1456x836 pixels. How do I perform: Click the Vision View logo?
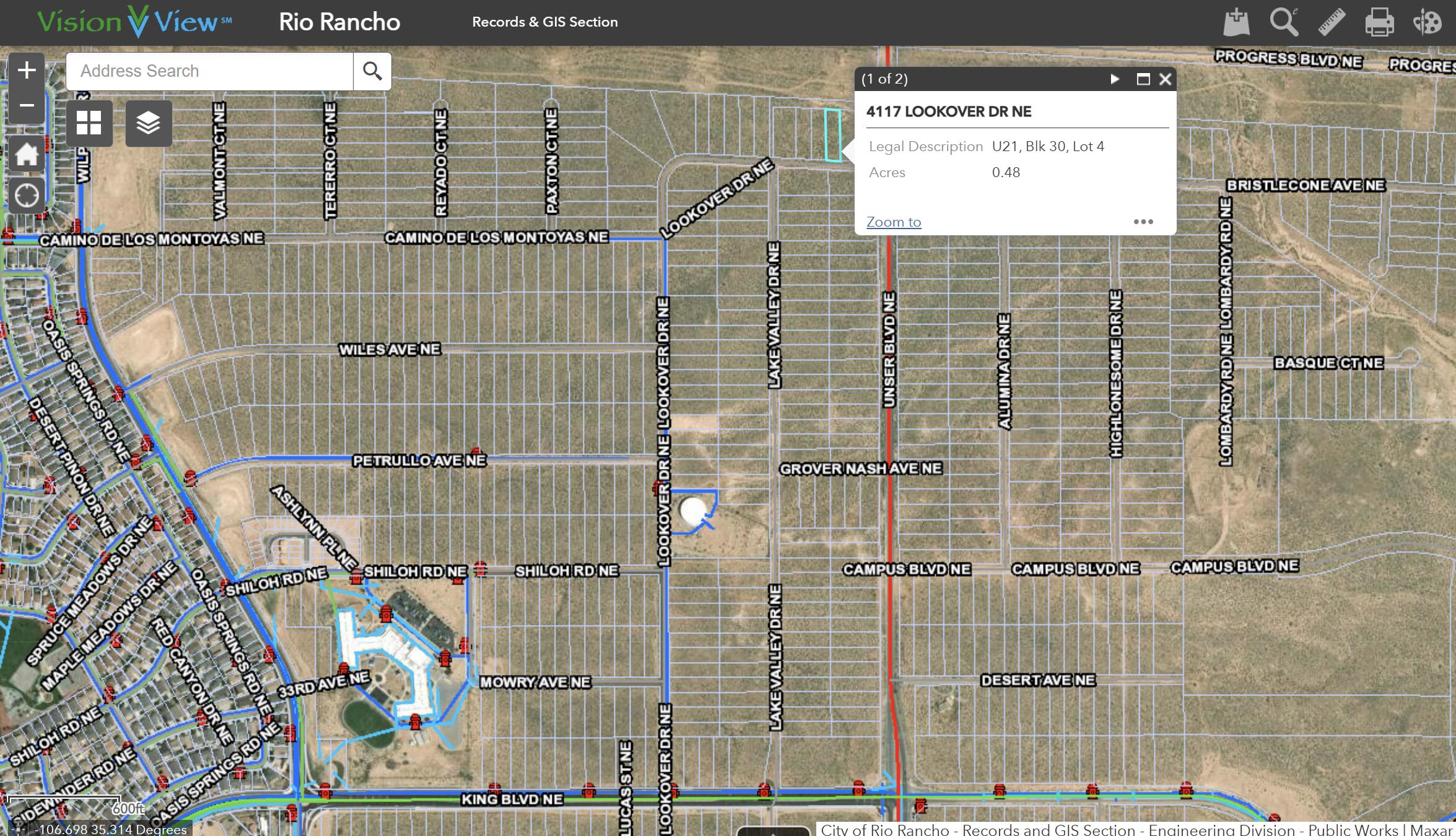click(x=134, y=22)
